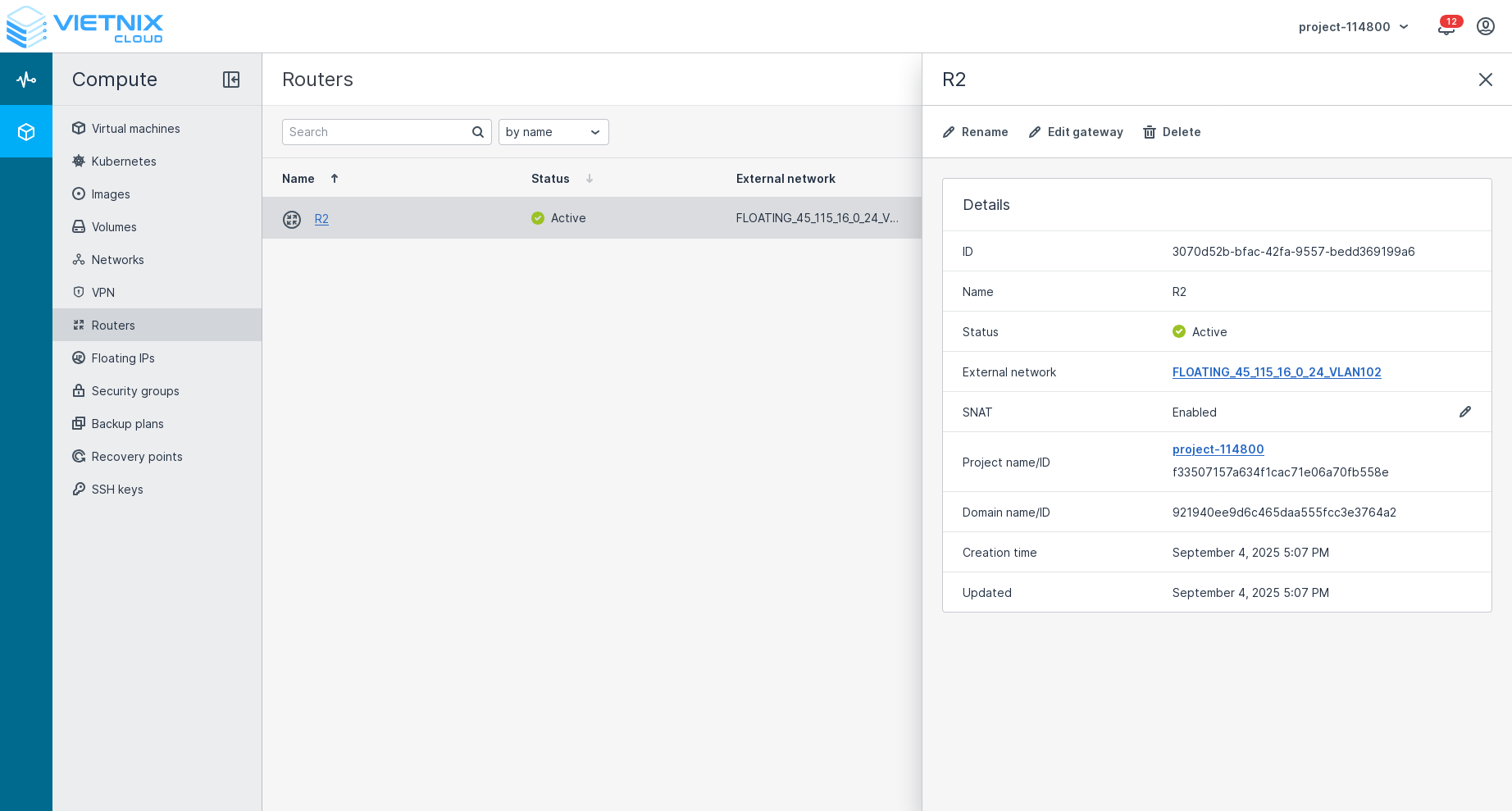Viewport: 1512px width, 811px height.
Task: Collapse the Compute sidebar panel
Action: pyautogui.click(x=231, y=80)
